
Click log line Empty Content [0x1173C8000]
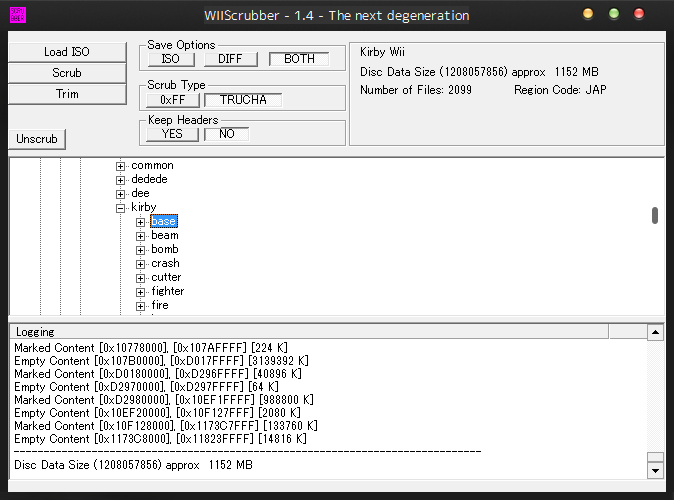tap(160, 439)
